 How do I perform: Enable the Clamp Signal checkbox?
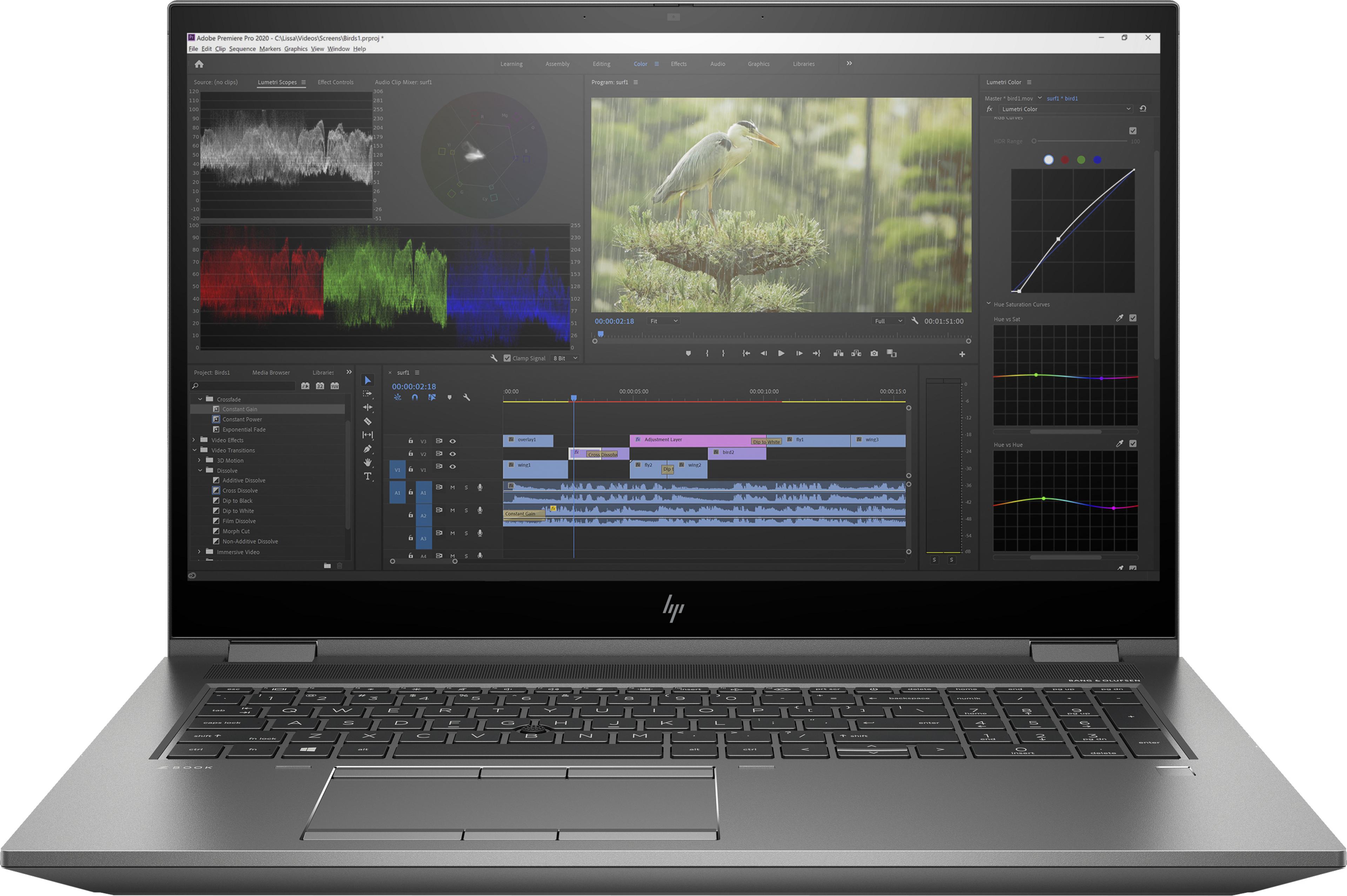507,358
